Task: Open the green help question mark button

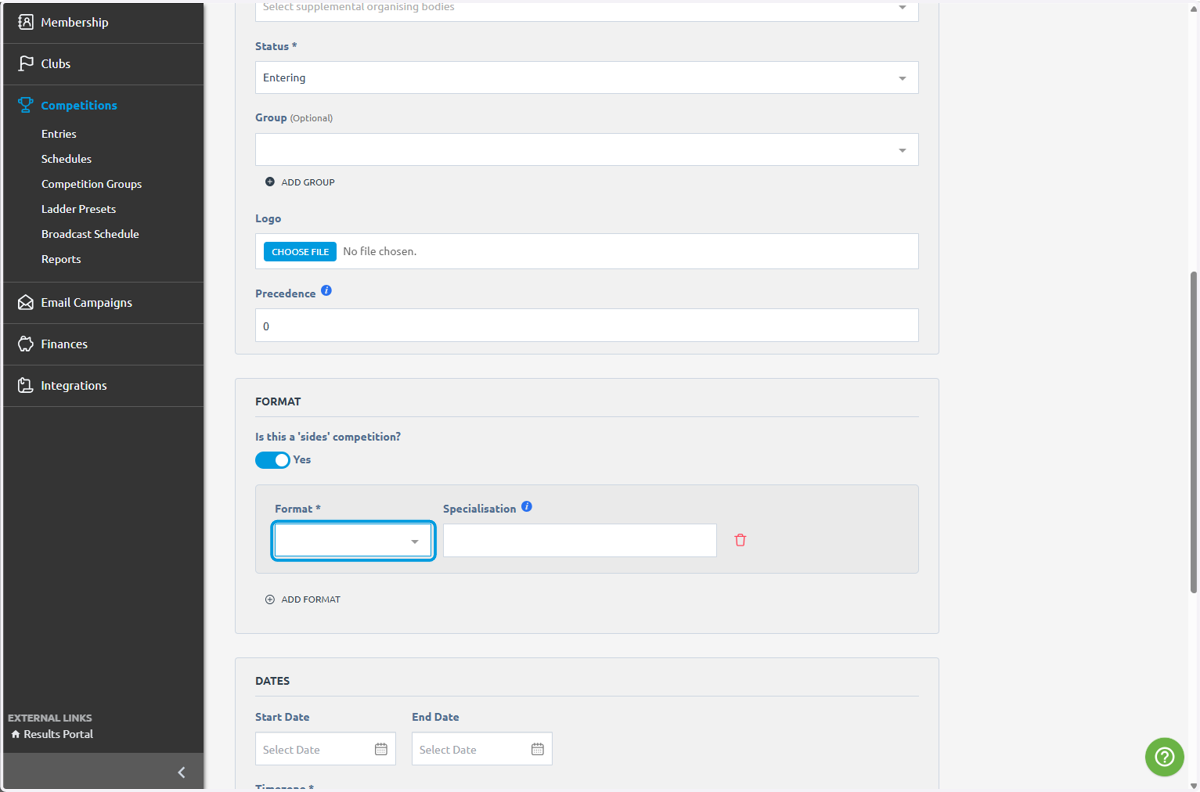Action: (x=1164, y=757)
